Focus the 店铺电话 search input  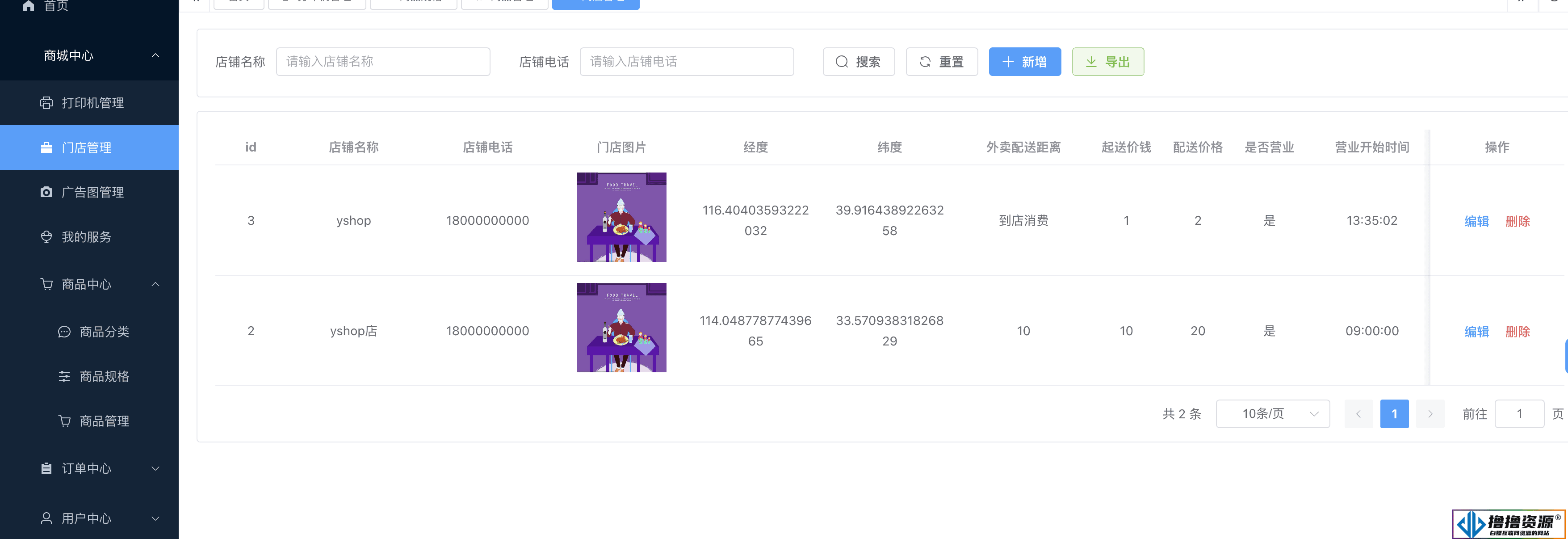(x=687, y=62)
